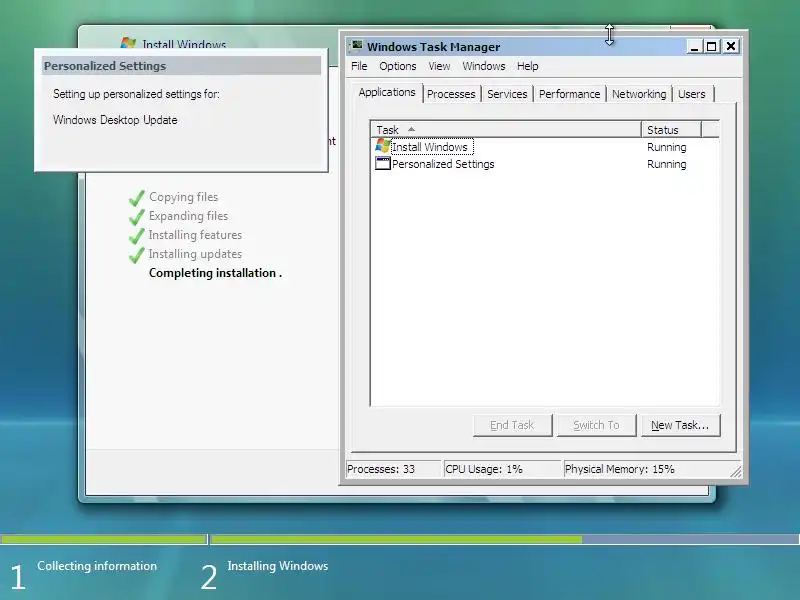Image resolution: width=800 pixels, height=600 pixels.
Task: Click the Completing installation step text
Action: [x=215, y=273]
